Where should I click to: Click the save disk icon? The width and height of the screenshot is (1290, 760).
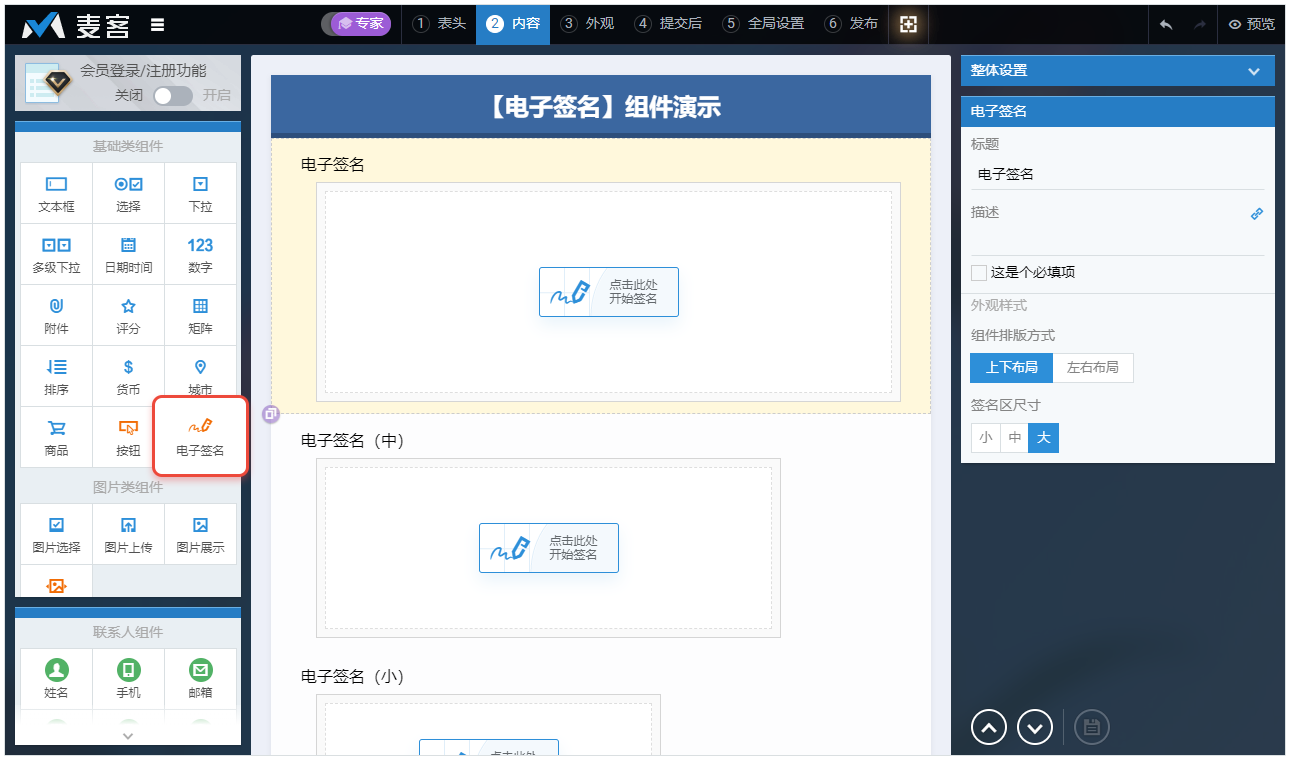coord(1092,727)
